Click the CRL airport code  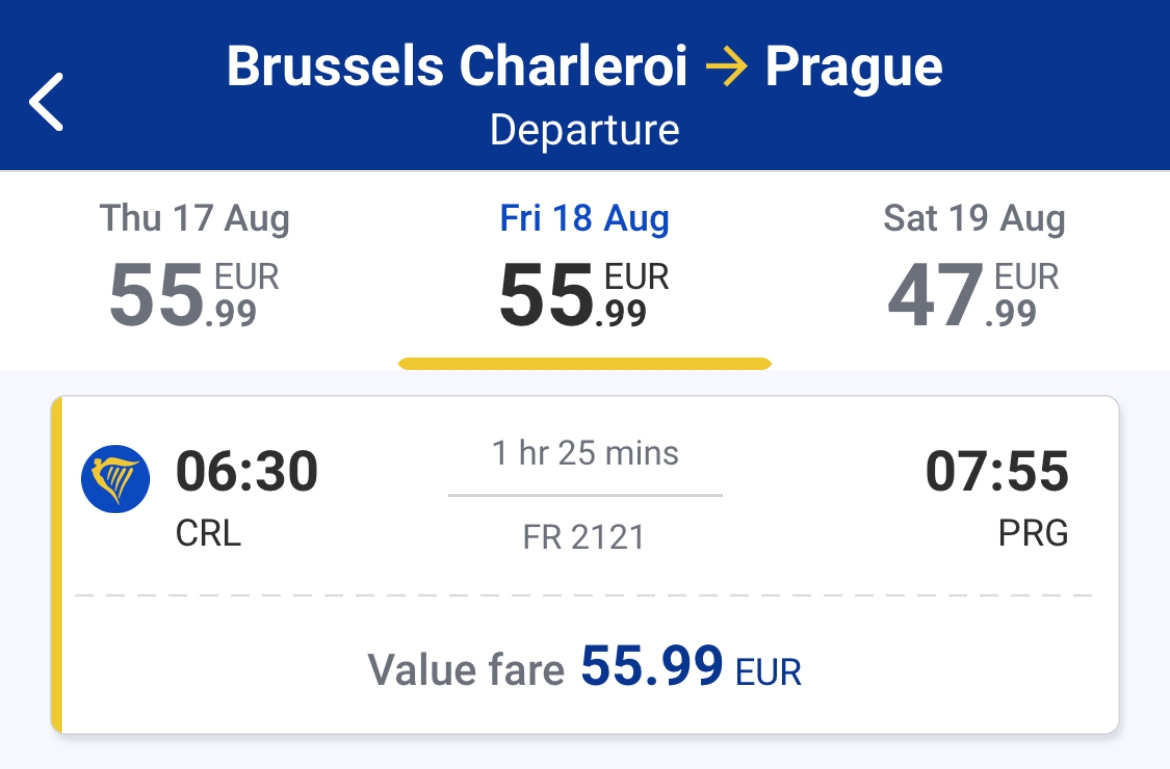pos(208,533)
